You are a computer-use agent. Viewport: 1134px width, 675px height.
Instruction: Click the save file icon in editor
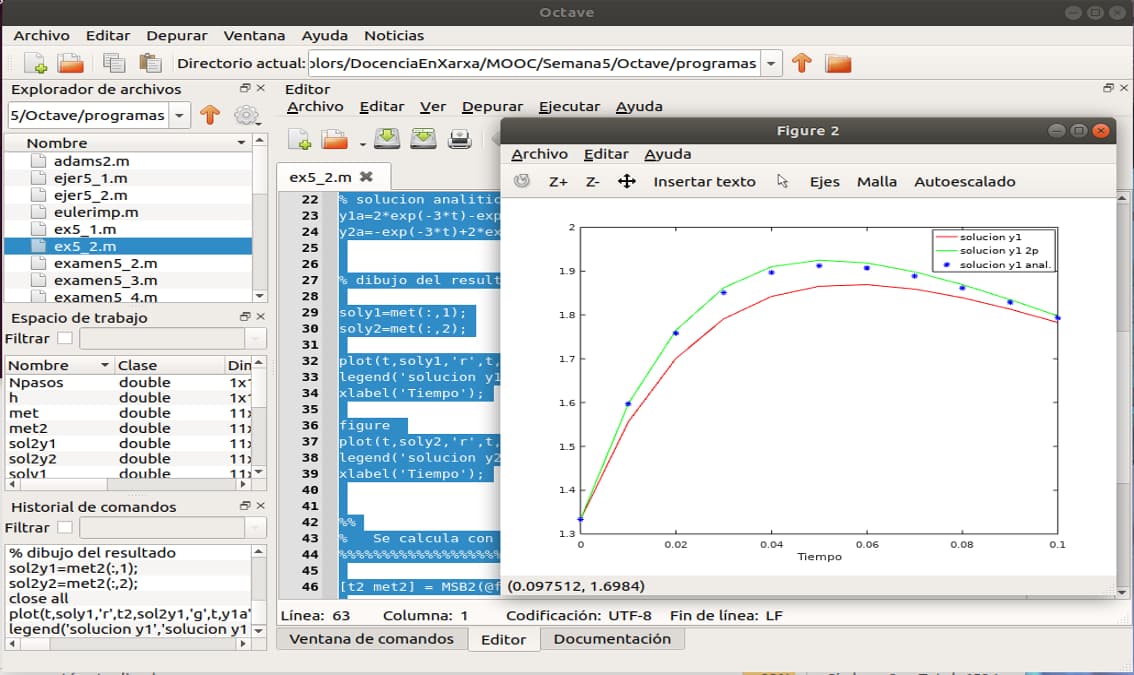(x=387, y=140)
